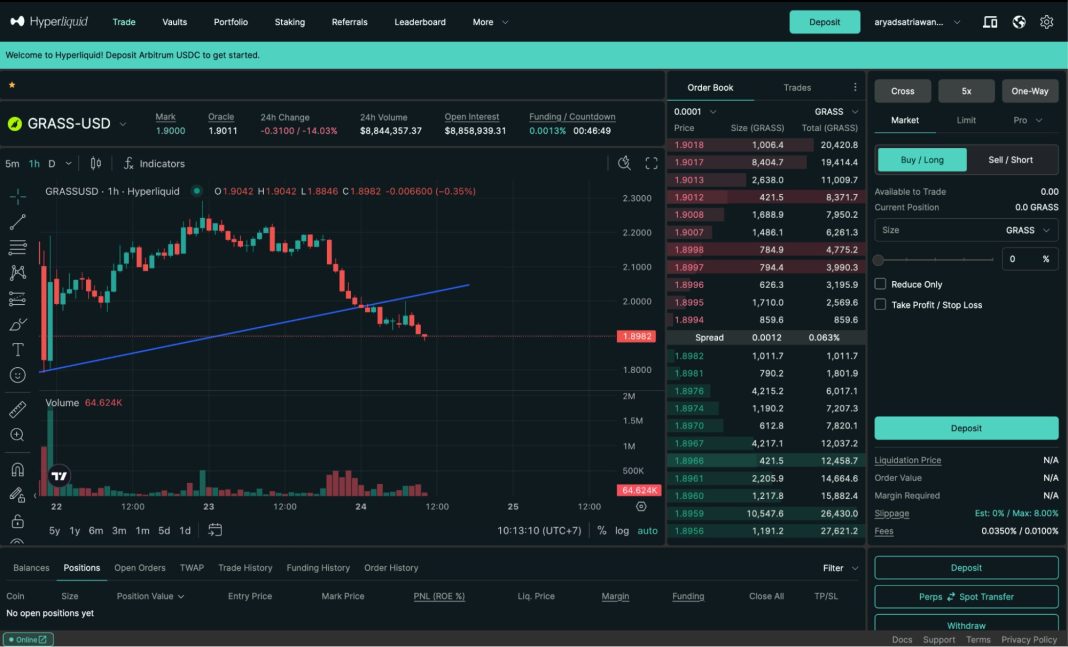1068x647 pixels.
Task: Enable Take Profit / Stop Loss
Action: tap(879, 304)
